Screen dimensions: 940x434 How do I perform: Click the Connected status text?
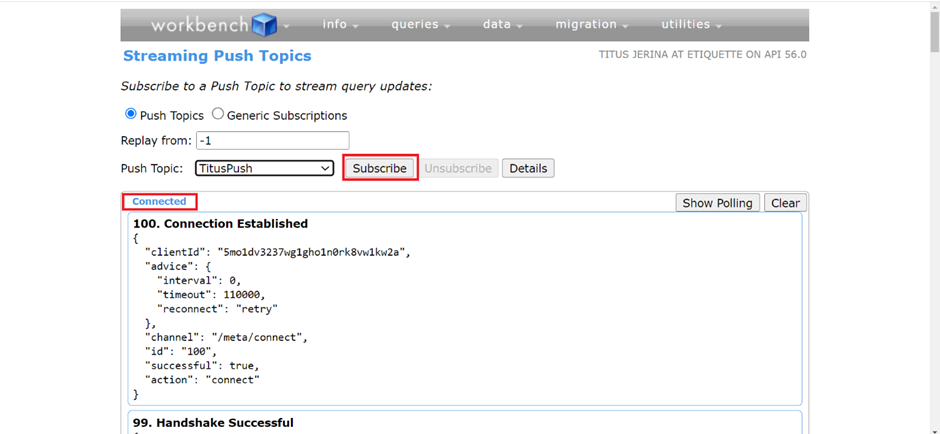tap(159, 201)
